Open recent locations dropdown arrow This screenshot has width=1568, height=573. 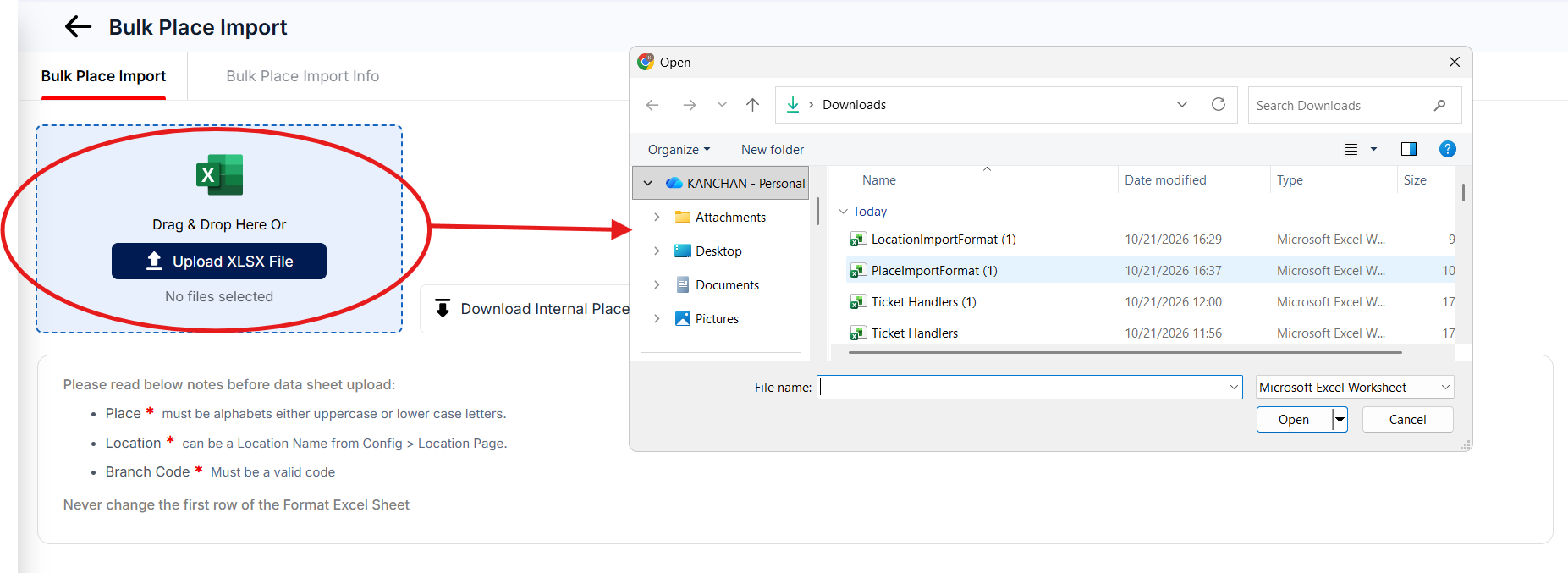(x=722, y=105)
